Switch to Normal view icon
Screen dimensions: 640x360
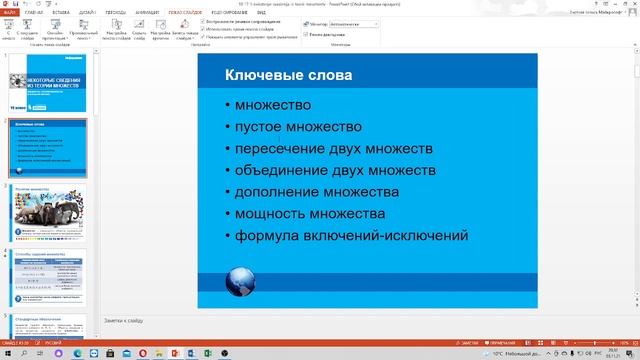point(528,343)
